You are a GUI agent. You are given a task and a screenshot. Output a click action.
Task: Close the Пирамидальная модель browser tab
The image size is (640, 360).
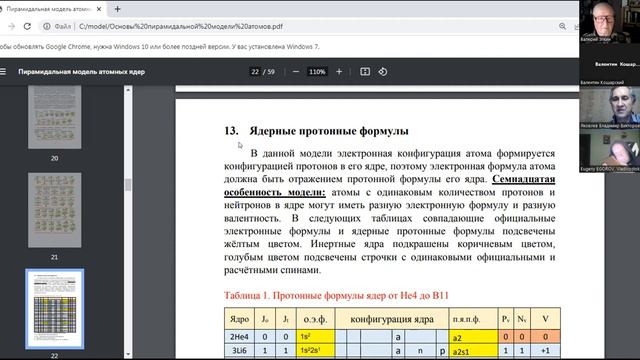tap(99, 9)
